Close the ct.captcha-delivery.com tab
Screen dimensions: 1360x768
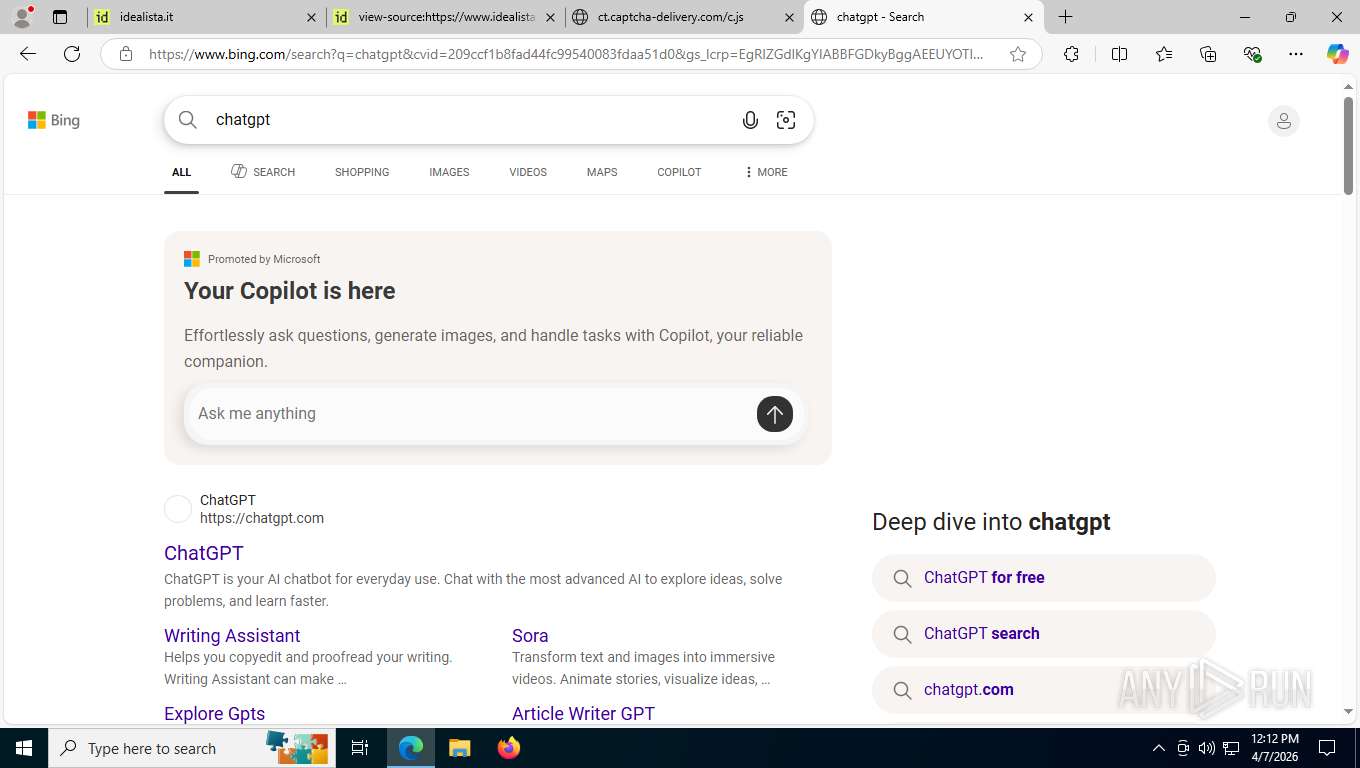(789, 17)
